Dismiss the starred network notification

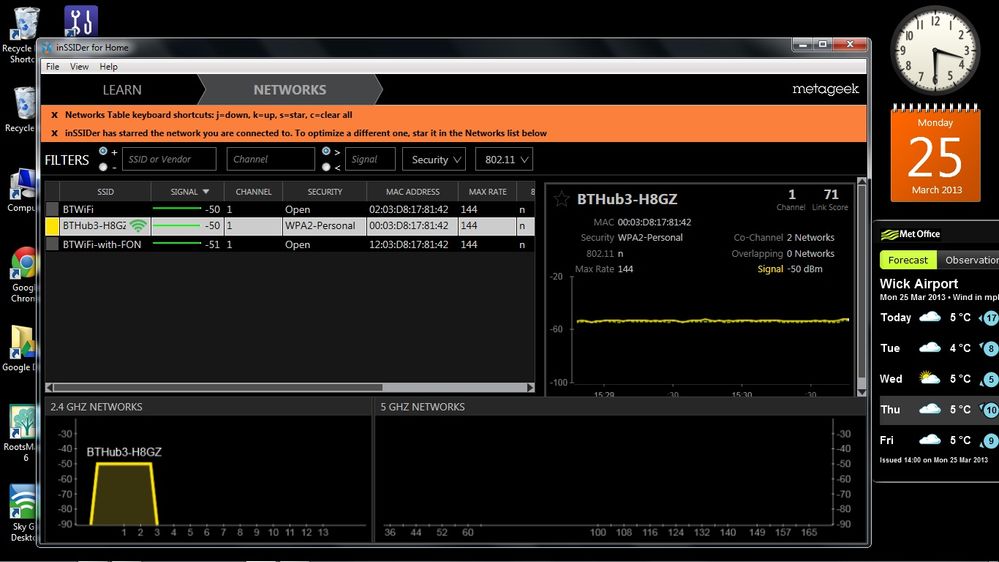54,133
